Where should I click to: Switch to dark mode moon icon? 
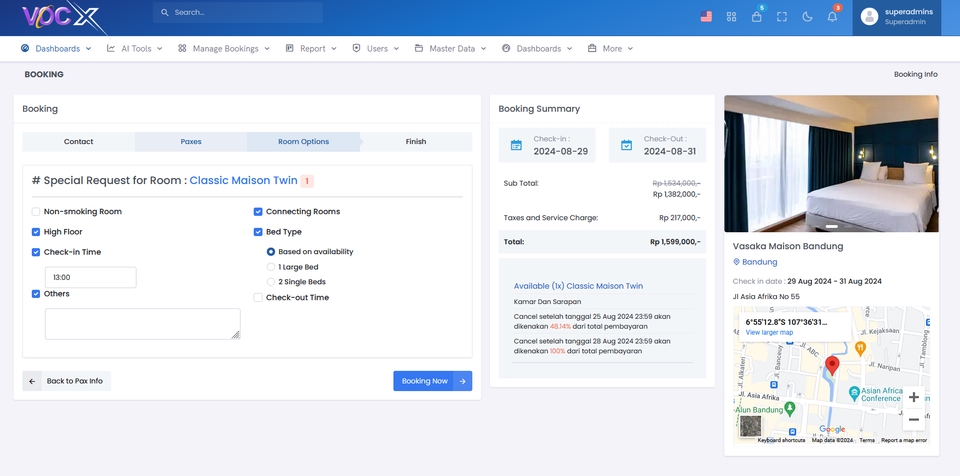coord(807,17)
